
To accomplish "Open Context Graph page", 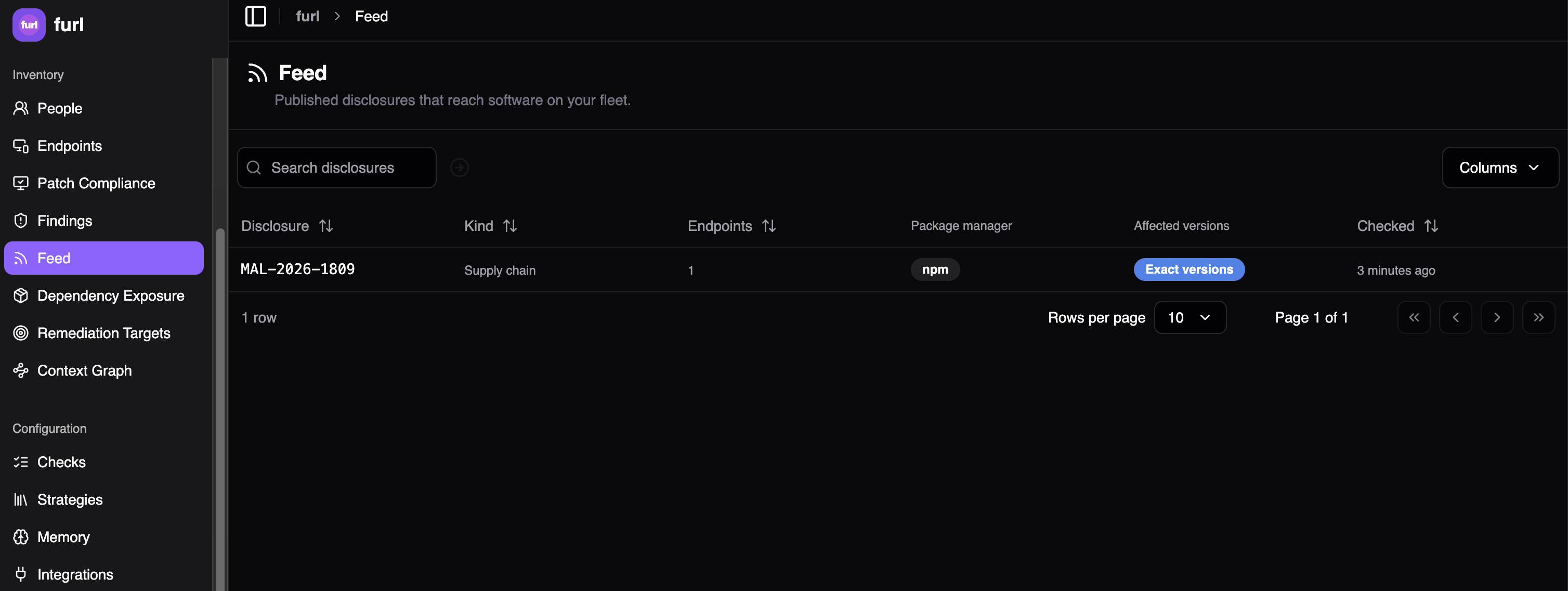I will click(x=103, y=370).
